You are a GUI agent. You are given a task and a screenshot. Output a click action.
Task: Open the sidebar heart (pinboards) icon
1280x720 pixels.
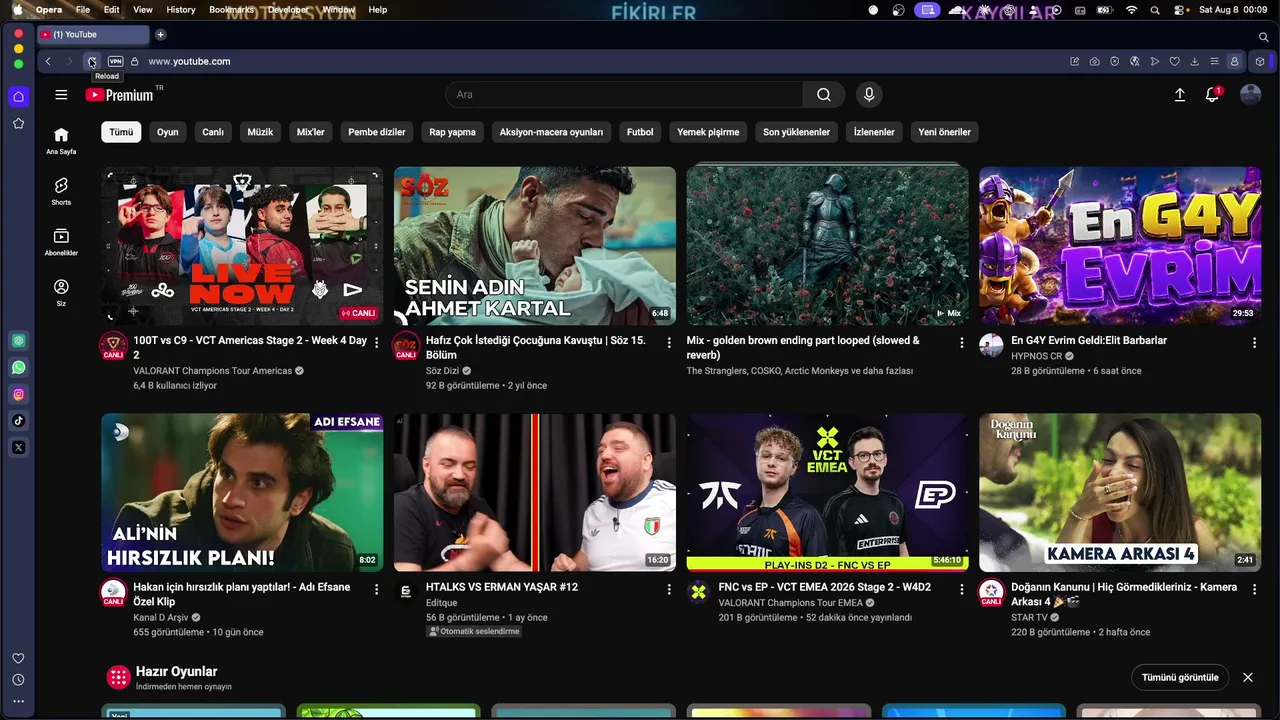pyautogui.click(x=18, y=658)
